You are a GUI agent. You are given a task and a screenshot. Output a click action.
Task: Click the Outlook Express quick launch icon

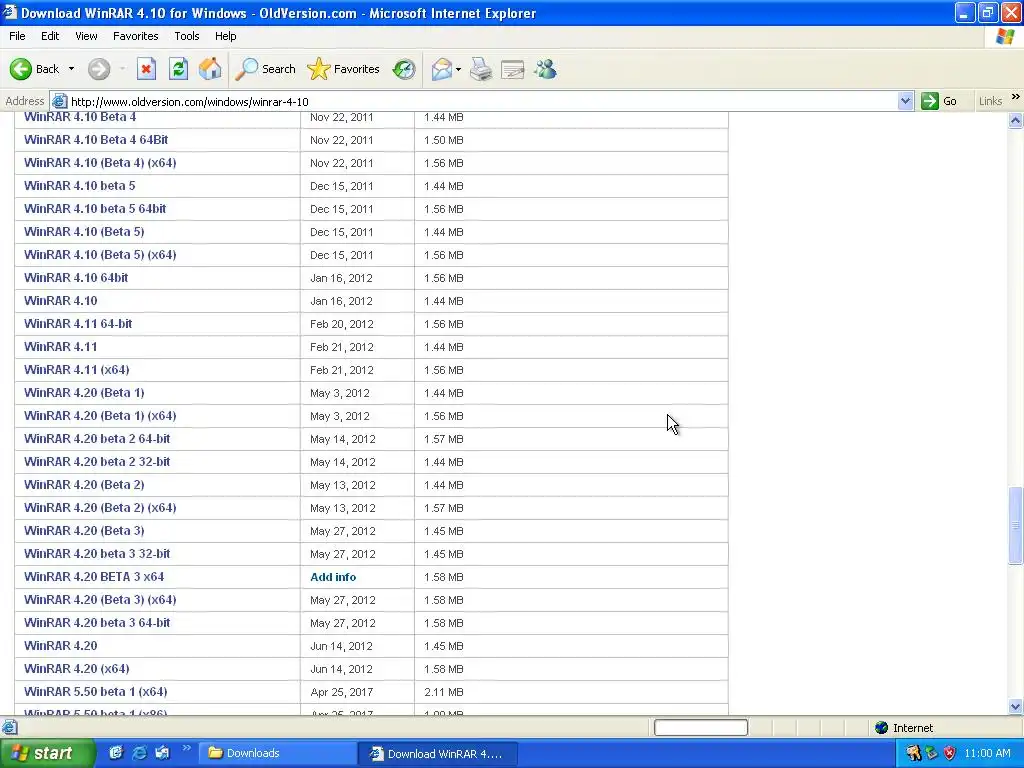coord(162,753)
